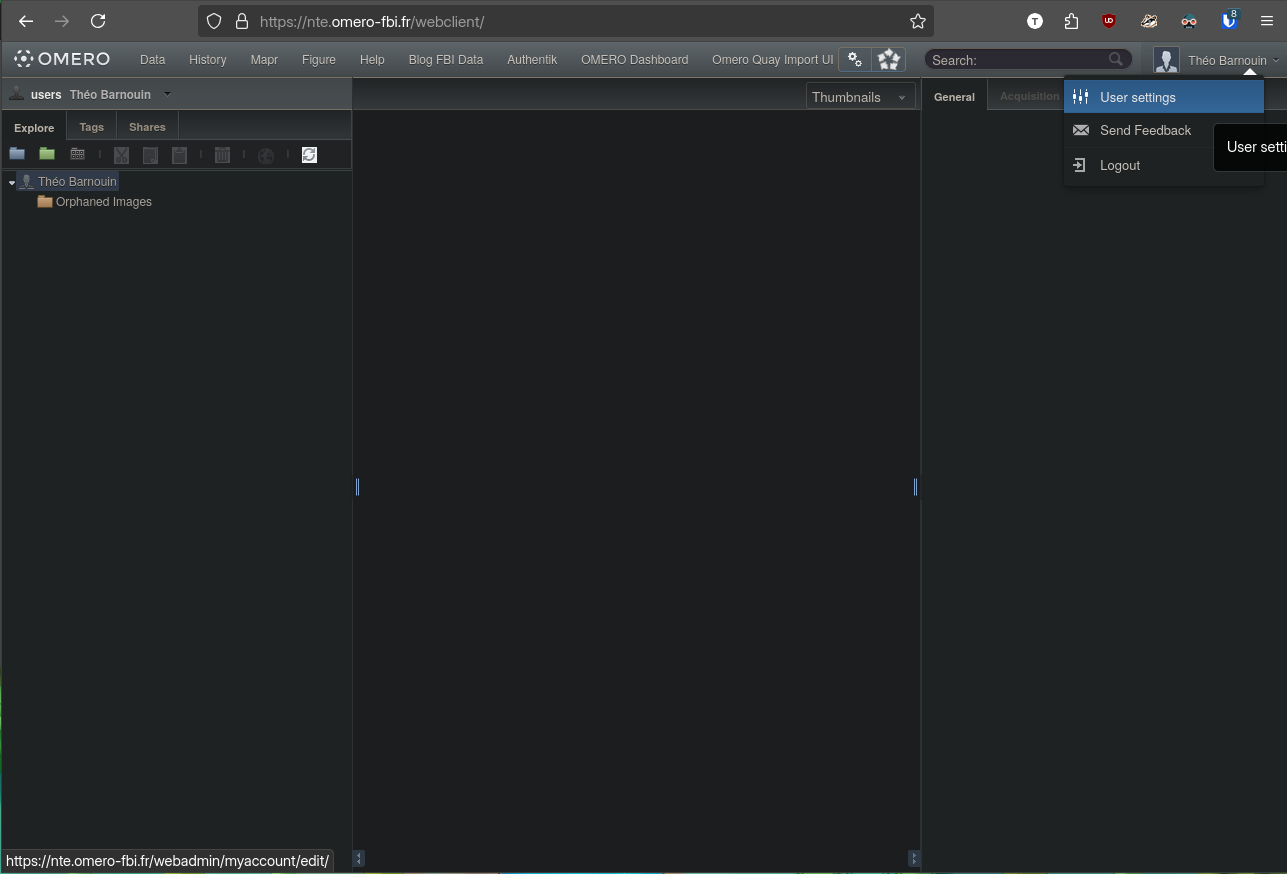The image size is (1287, 874).
Task: Open the Figure link in top navigation
Action: tap(318, 60)
